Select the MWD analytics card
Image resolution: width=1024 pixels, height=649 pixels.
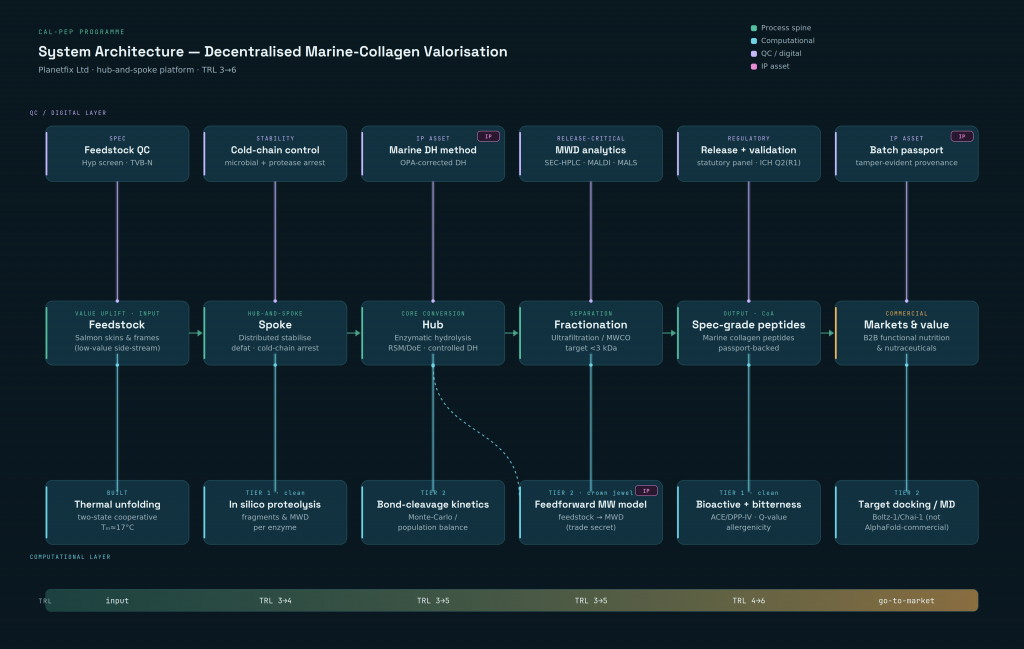591,153
